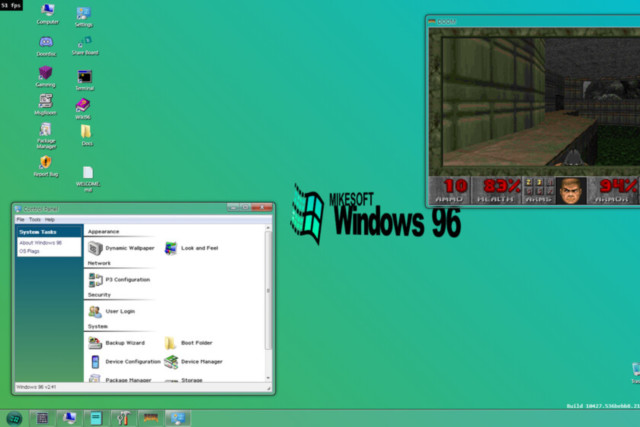Open P3 Configuration under Network
640x427 pixels.
point(119,280)
